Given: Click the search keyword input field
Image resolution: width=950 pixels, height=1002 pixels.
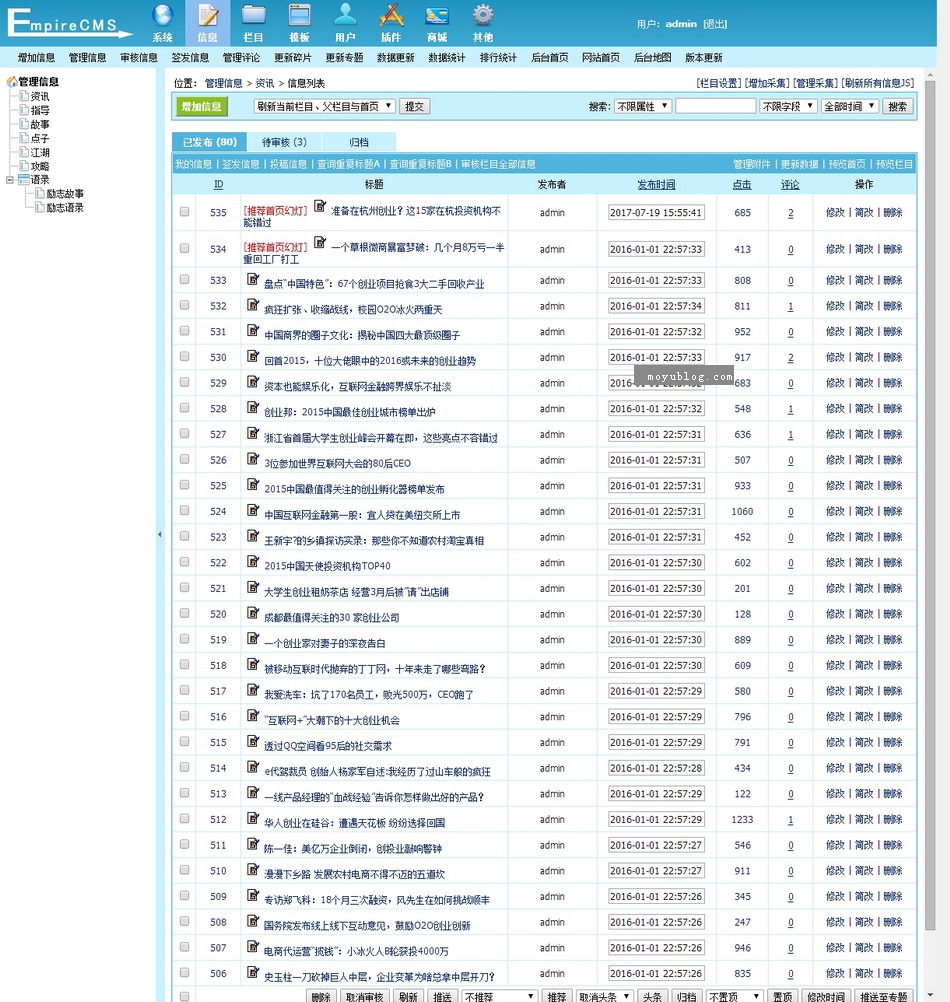Looking at the screenshot, I should (716, 106).
